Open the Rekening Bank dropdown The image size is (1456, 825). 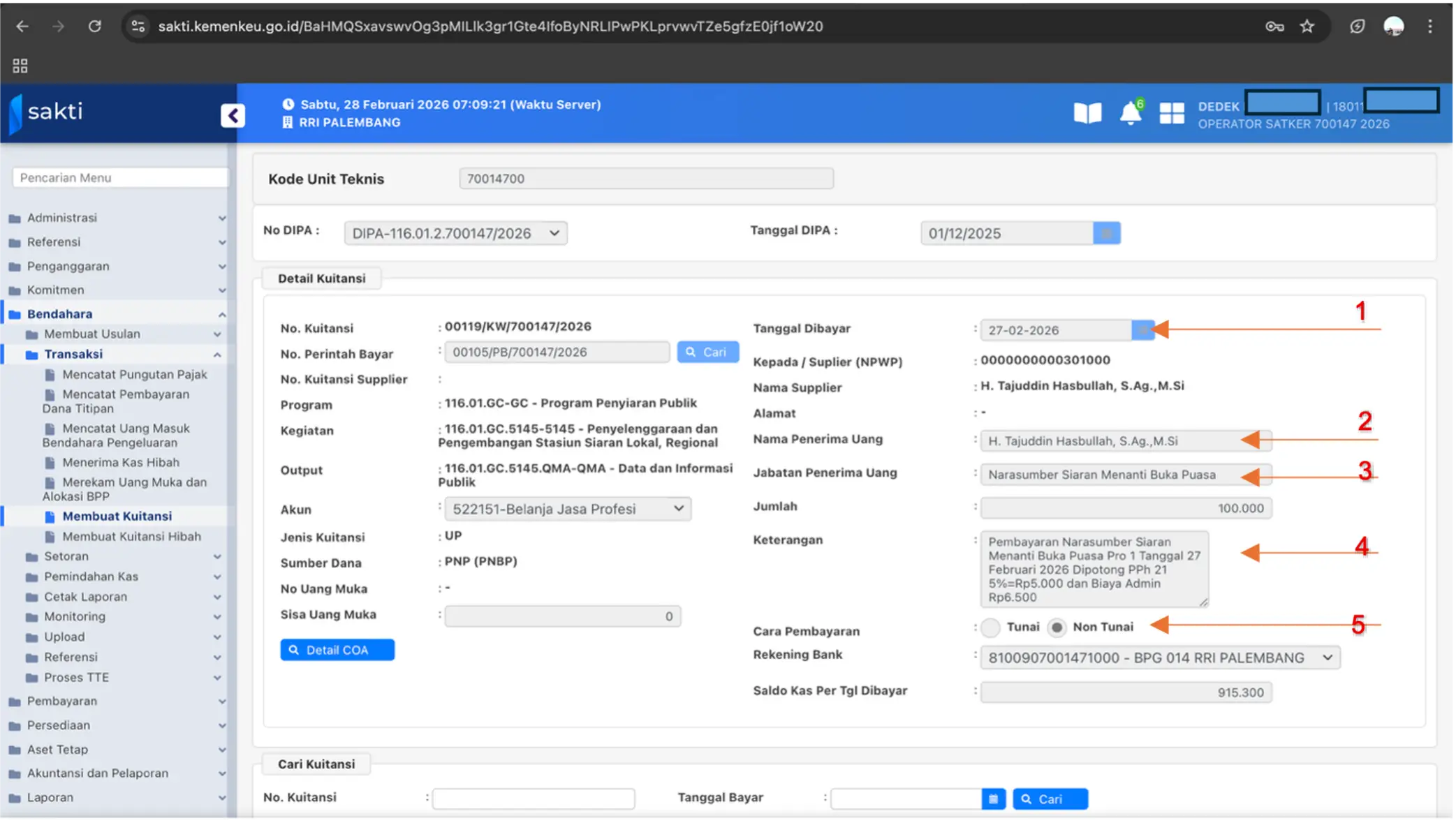pos(1159,657)
